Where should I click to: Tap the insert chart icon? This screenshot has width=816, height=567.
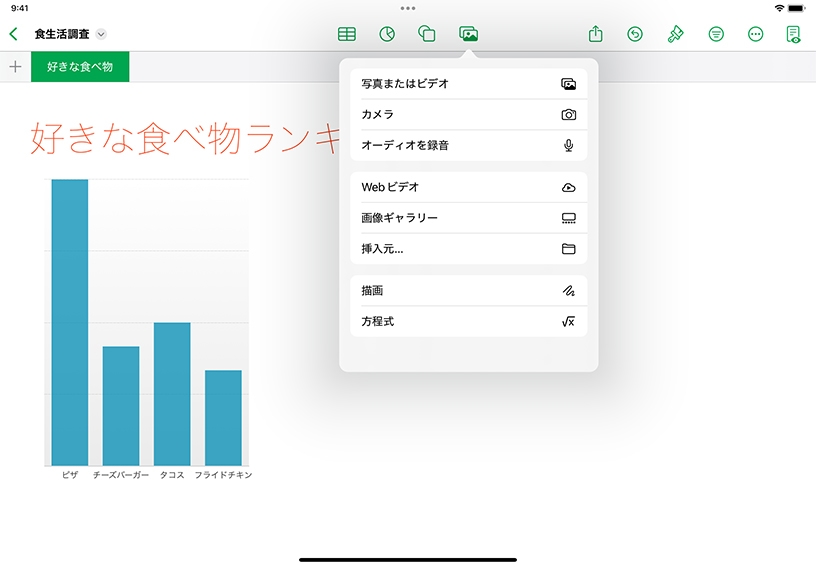point(387,34)
